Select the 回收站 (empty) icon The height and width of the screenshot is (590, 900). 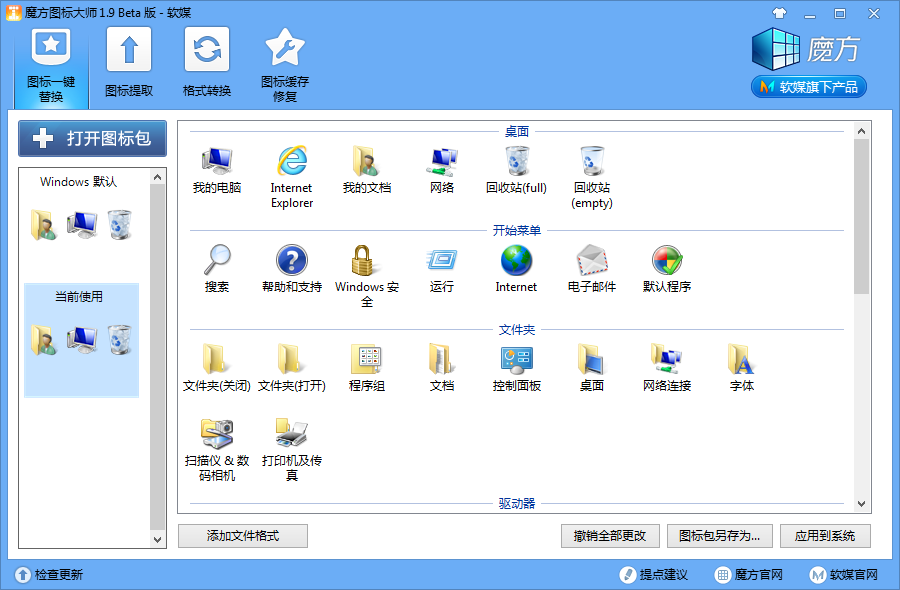pyautogui.click(x=592, y=177)
